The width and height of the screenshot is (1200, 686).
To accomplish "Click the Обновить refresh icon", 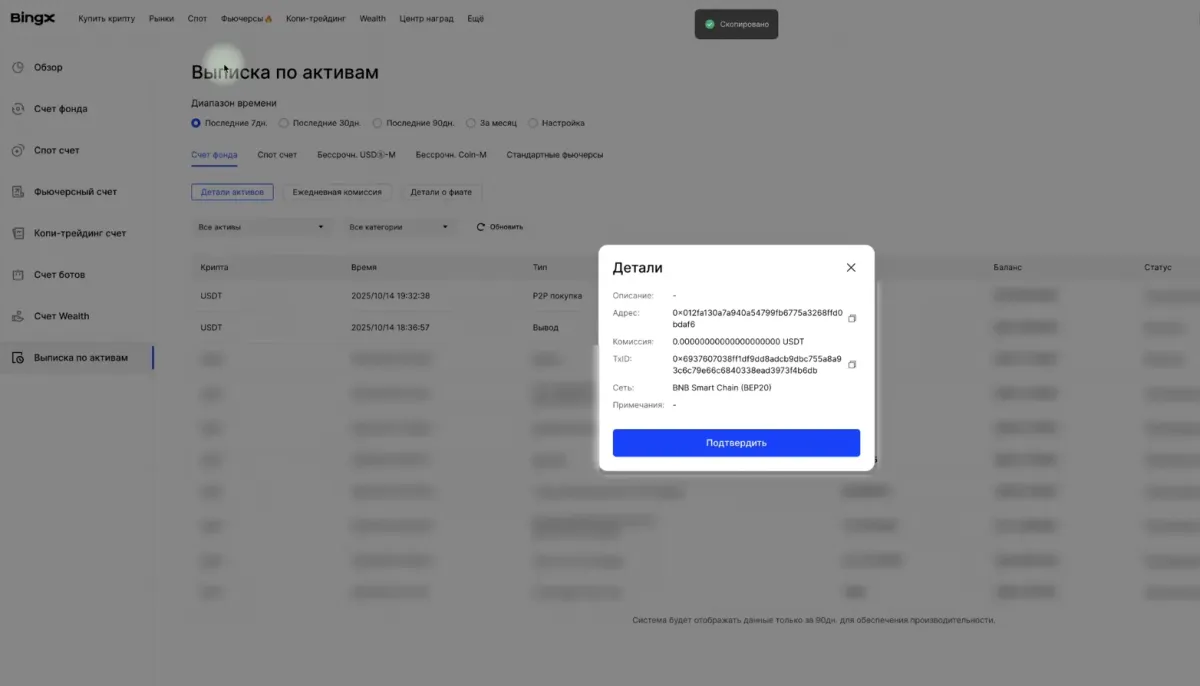I will 481,226.
